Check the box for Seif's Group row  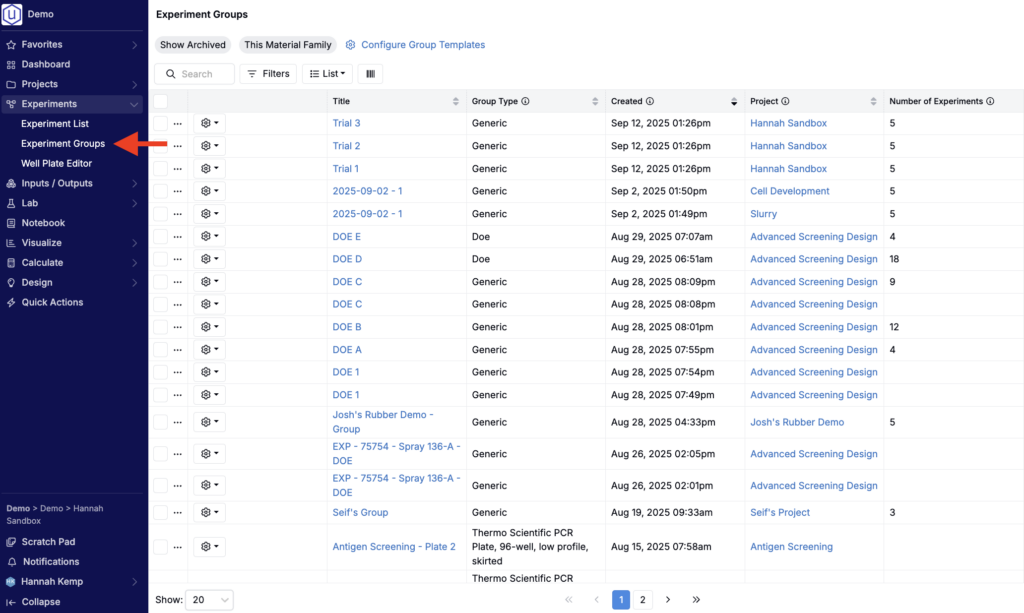coord(161,512)
